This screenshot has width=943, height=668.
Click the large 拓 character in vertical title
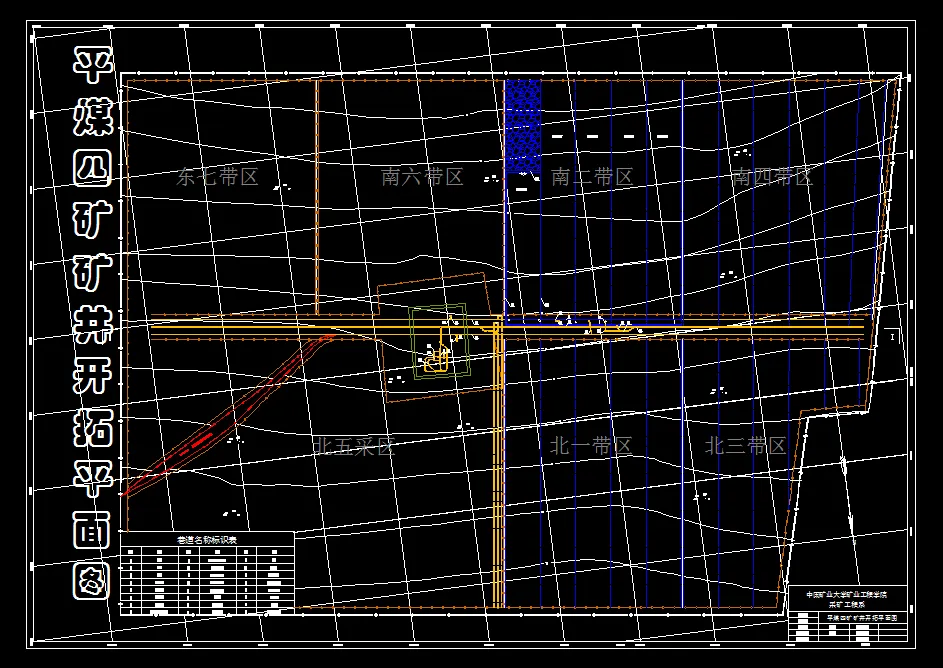coord(93,429)
